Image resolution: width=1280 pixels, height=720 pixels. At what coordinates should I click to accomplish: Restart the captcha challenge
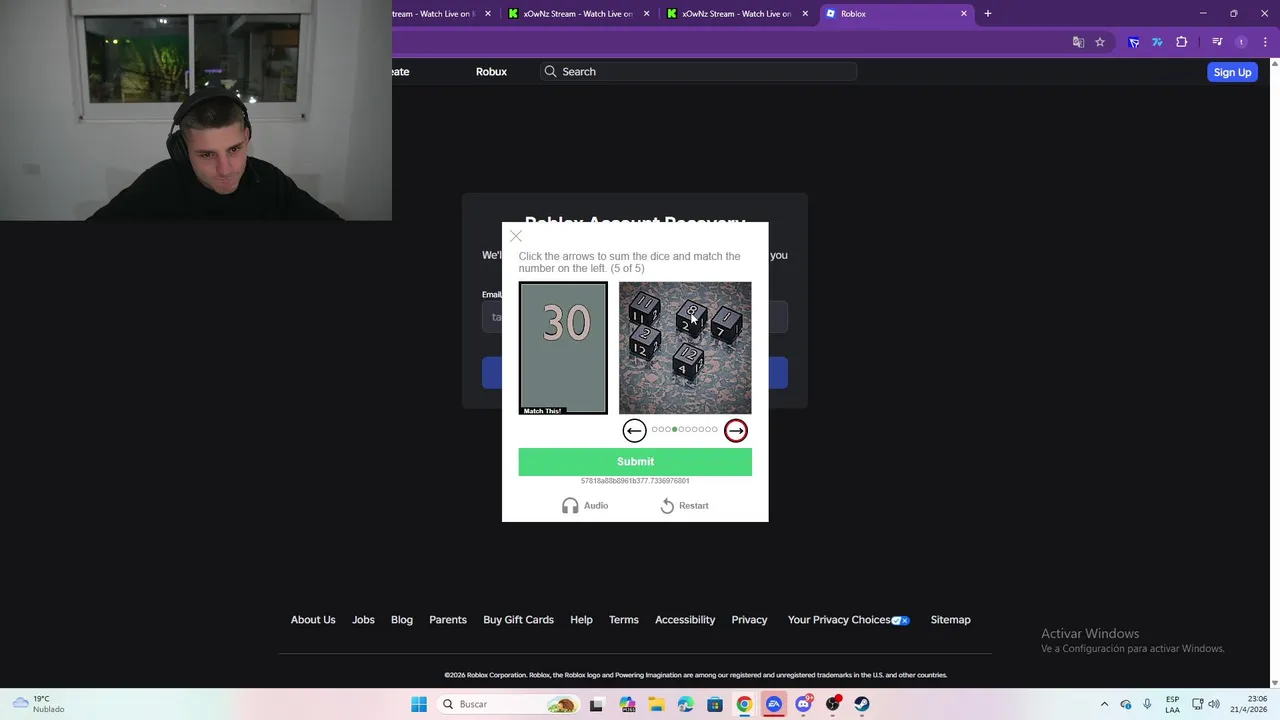pos(684,506)
